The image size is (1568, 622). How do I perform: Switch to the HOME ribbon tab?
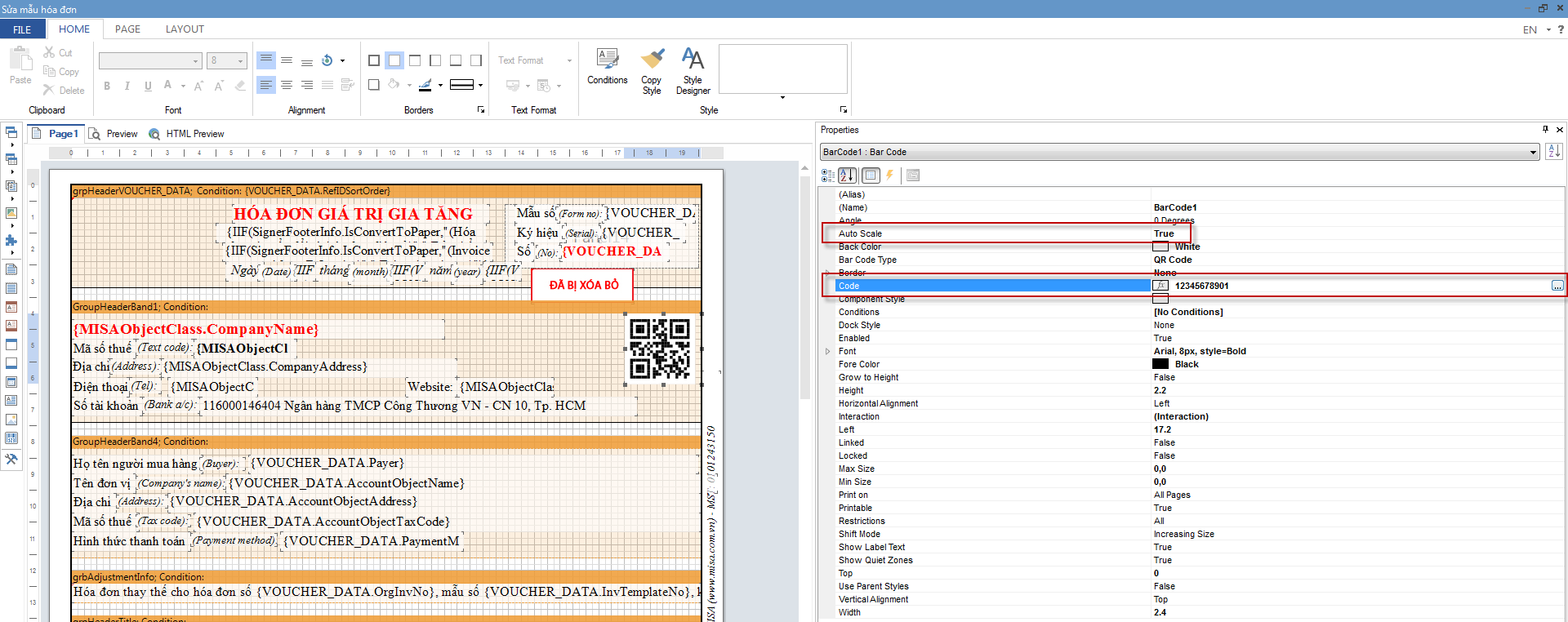[74, 29]
